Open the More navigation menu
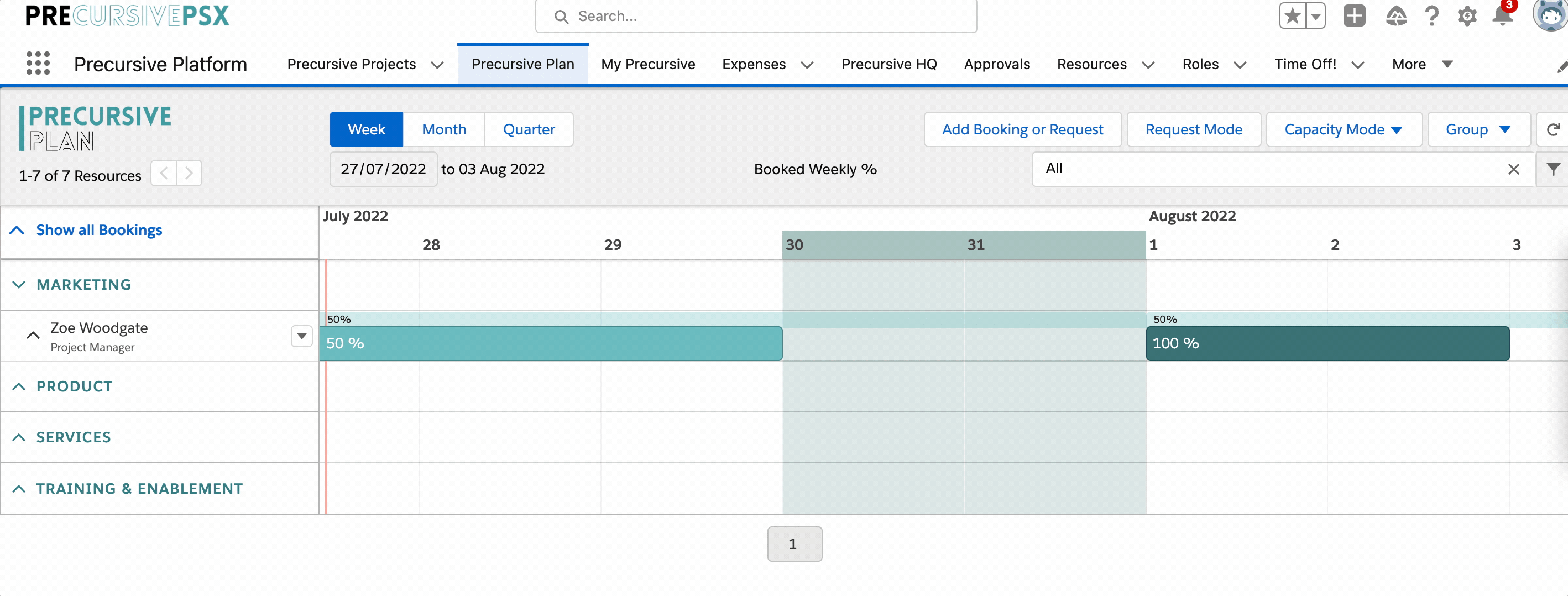 pyautogui.click(x=1422, y=64)
